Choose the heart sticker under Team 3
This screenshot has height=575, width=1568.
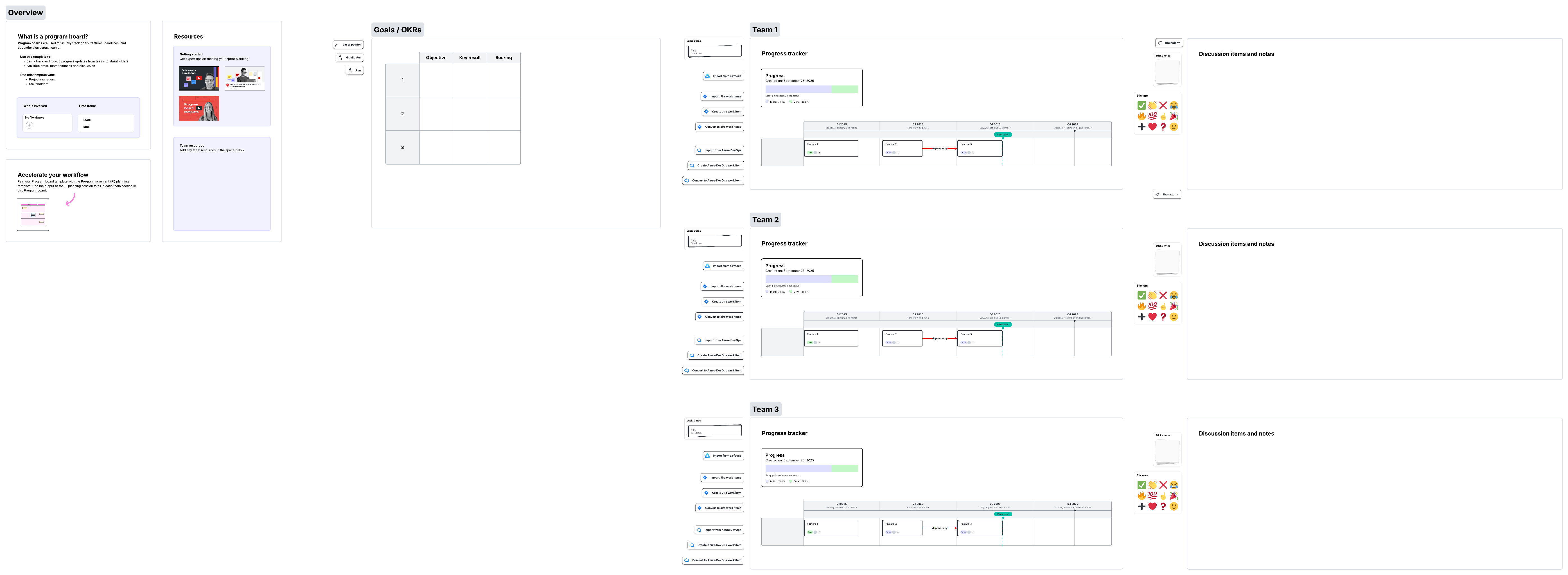tap(1152, 506)
